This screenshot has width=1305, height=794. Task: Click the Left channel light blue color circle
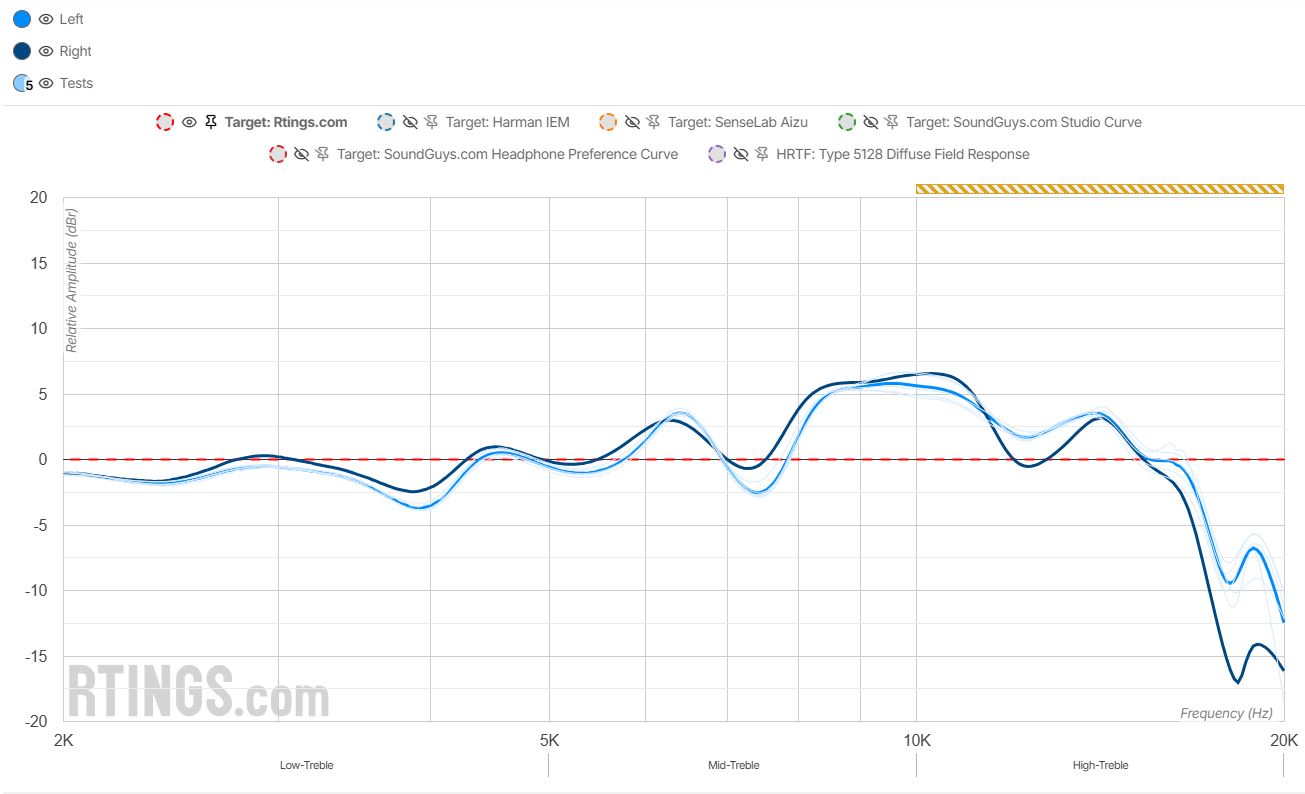(22, 19)
